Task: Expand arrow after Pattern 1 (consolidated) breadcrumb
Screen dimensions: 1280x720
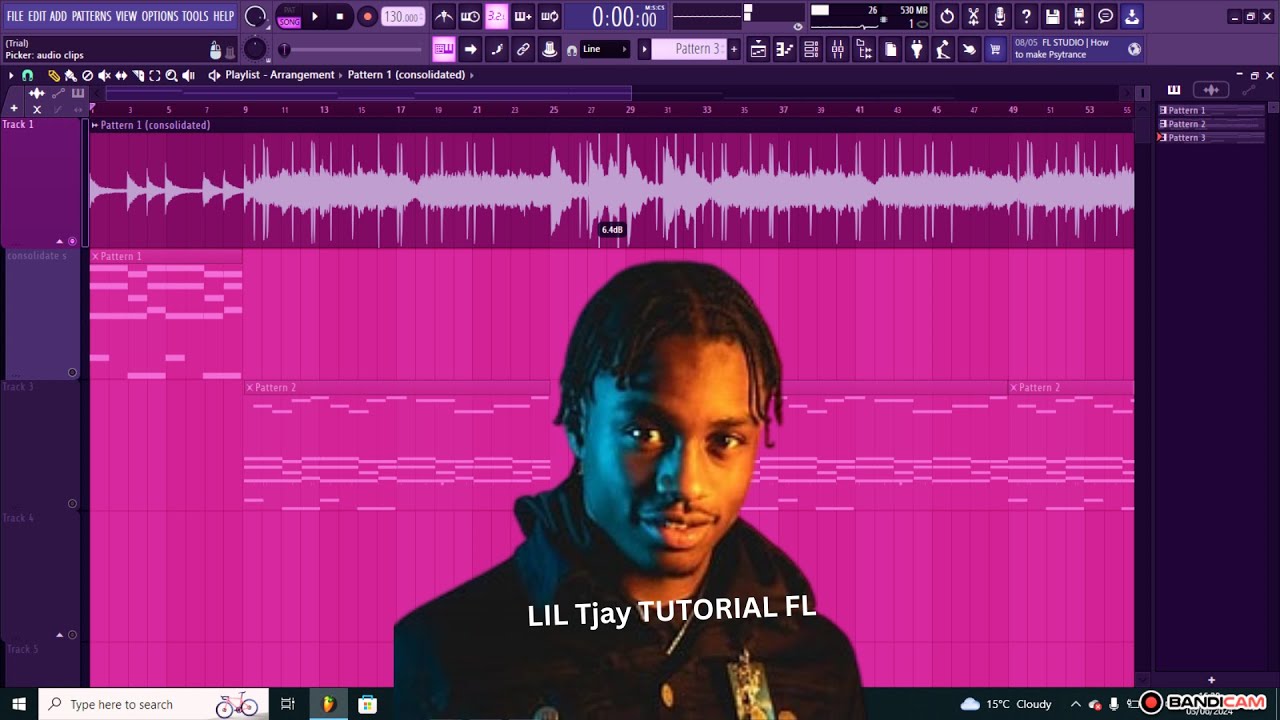Action: point(472,75)
